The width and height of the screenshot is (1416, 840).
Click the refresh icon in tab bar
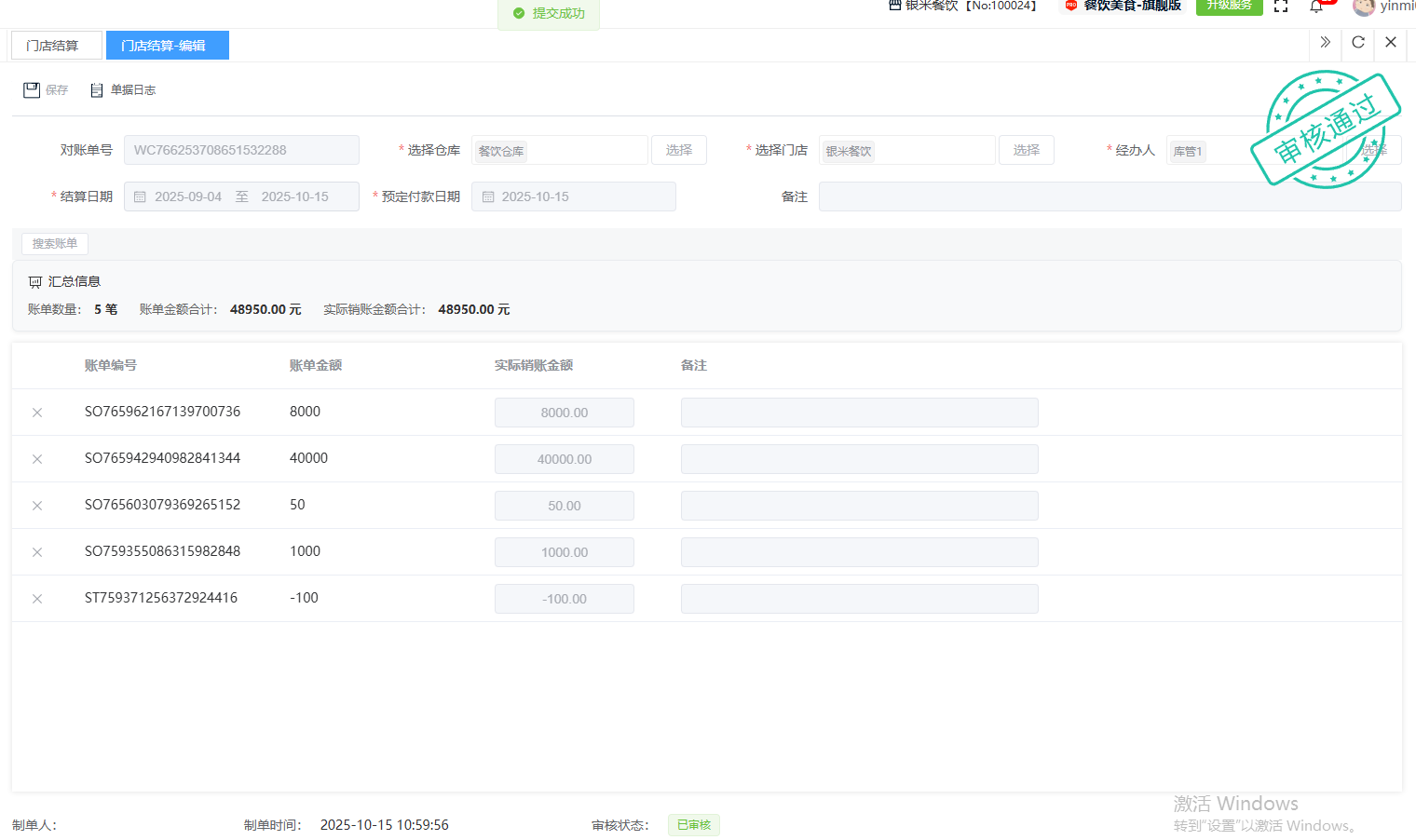click(1358, 42)
